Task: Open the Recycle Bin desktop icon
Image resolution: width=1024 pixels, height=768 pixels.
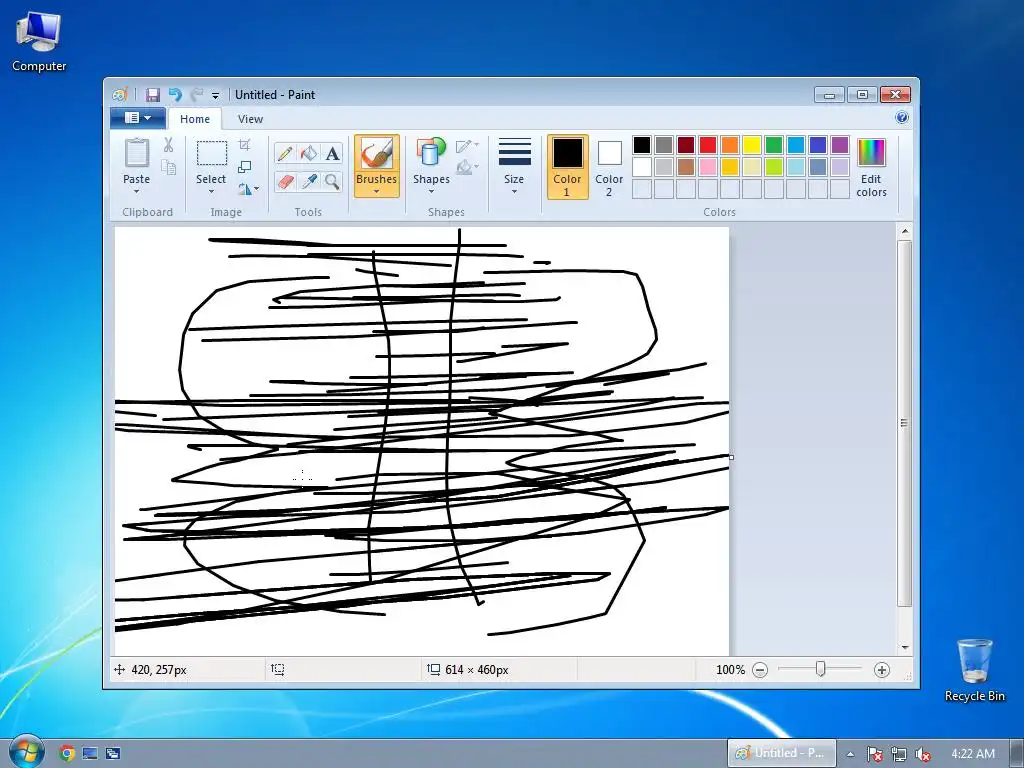Action: [974, 670]
